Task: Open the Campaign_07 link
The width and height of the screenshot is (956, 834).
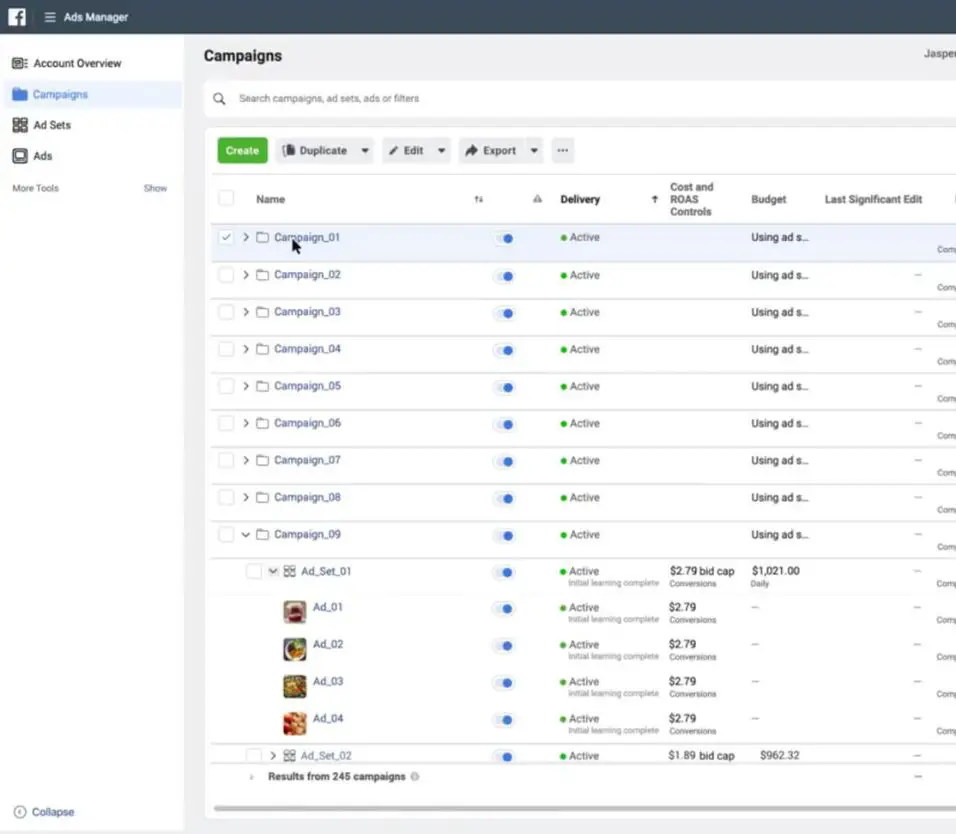Action: point(307,460)
